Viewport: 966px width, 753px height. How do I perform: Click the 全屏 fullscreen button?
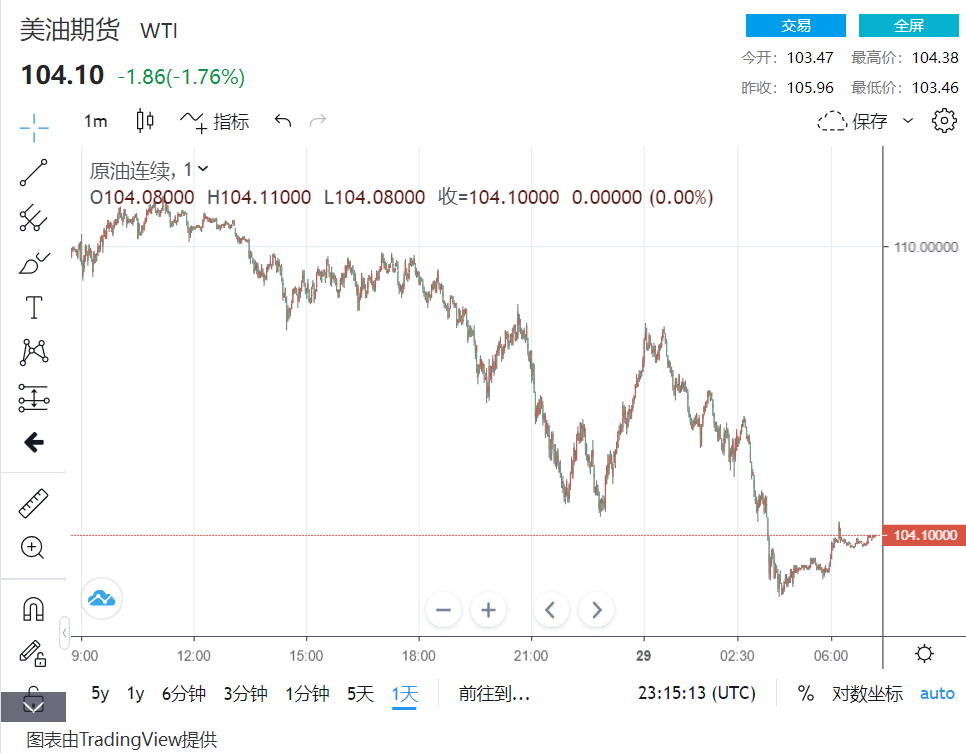pyautogui.click(x=909, y=26)
